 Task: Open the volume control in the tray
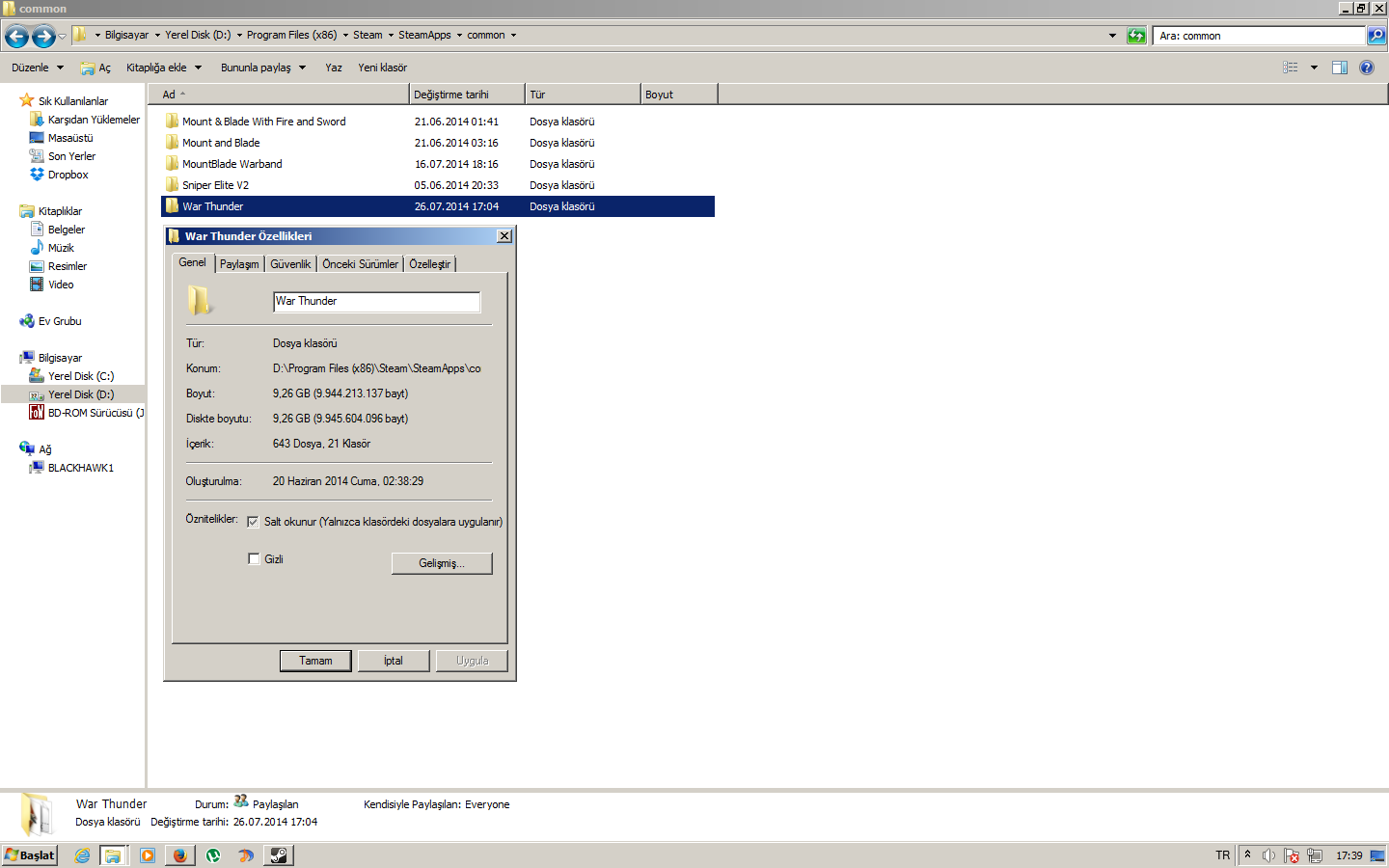coord(1269,855)
